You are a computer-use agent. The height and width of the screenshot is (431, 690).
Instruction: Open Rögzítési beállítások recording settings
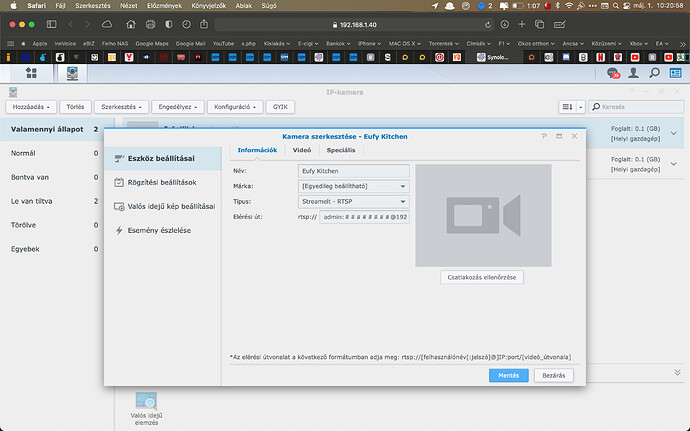[162, 182]
